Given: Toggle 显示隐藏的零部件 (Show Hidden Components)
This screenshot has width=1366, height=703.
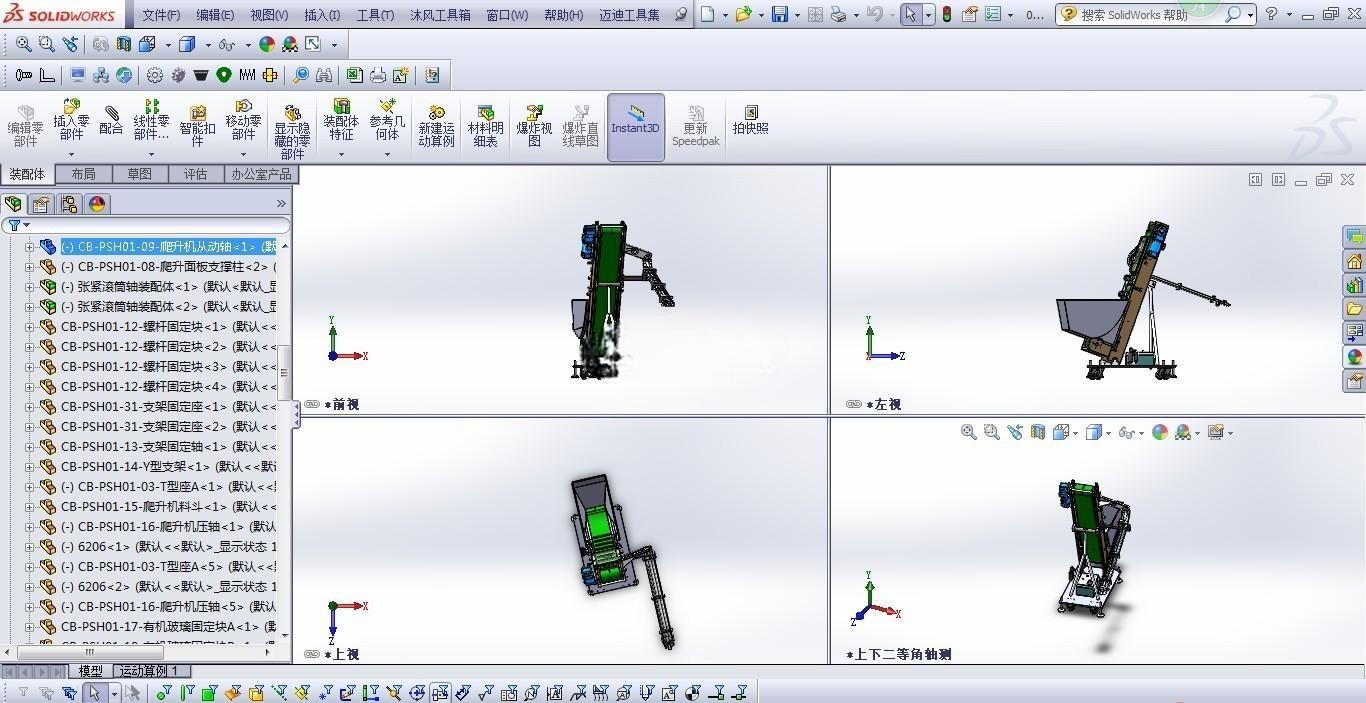Looking at the screenshot, I should [x=292, y=132].
